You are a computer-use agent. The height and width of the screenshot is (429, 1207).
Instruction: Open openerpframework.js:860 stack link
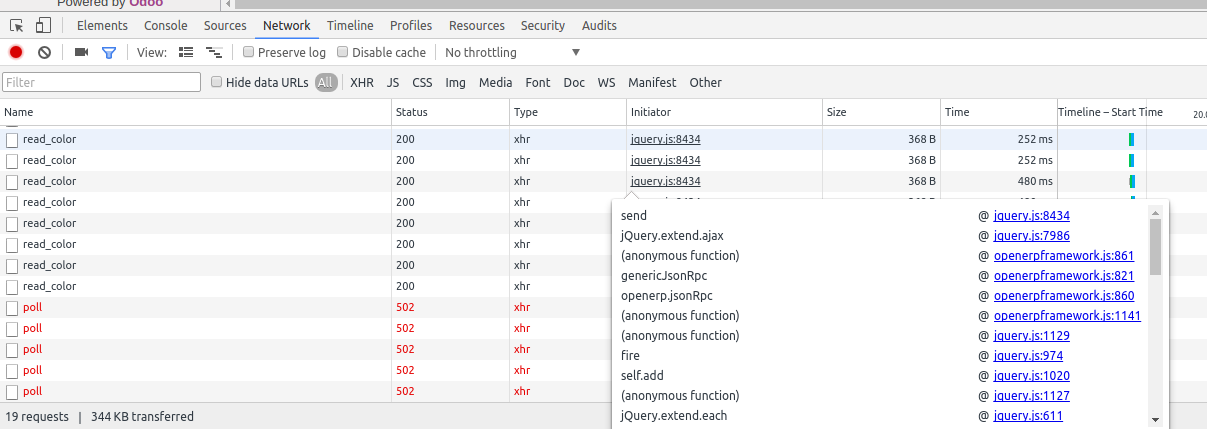(1064, 295)
